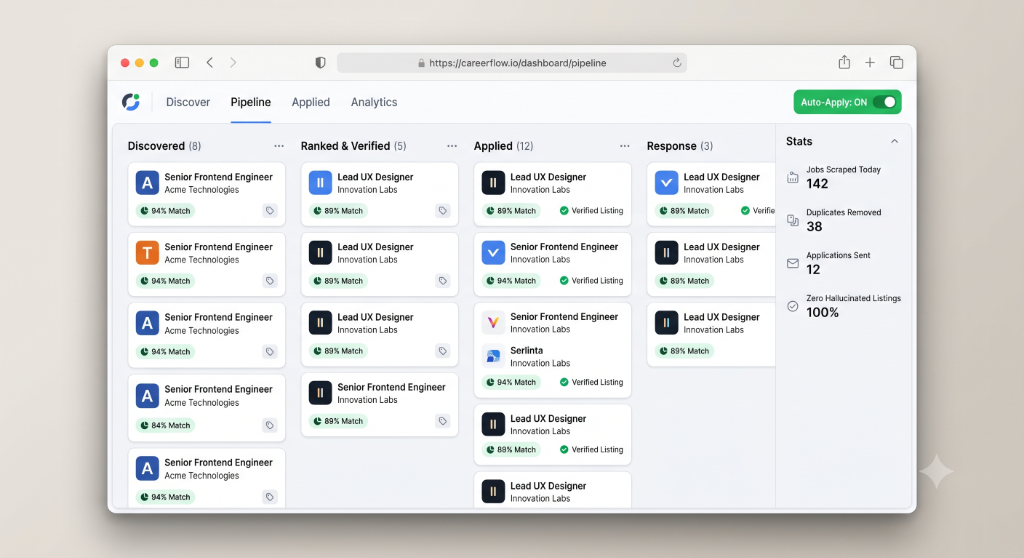The image size is (1024, 558).
Task: Click the blue V logo in Applied column
Action: [493, 252]
